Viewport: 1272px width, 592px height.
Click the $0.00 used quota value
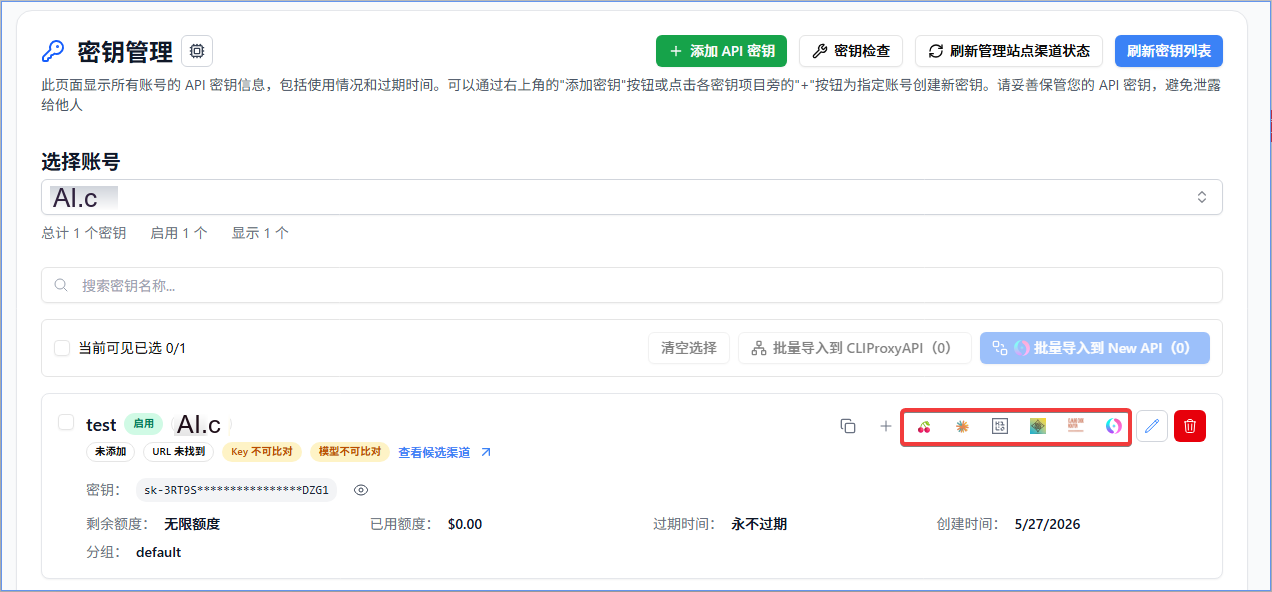coord(465,524)
